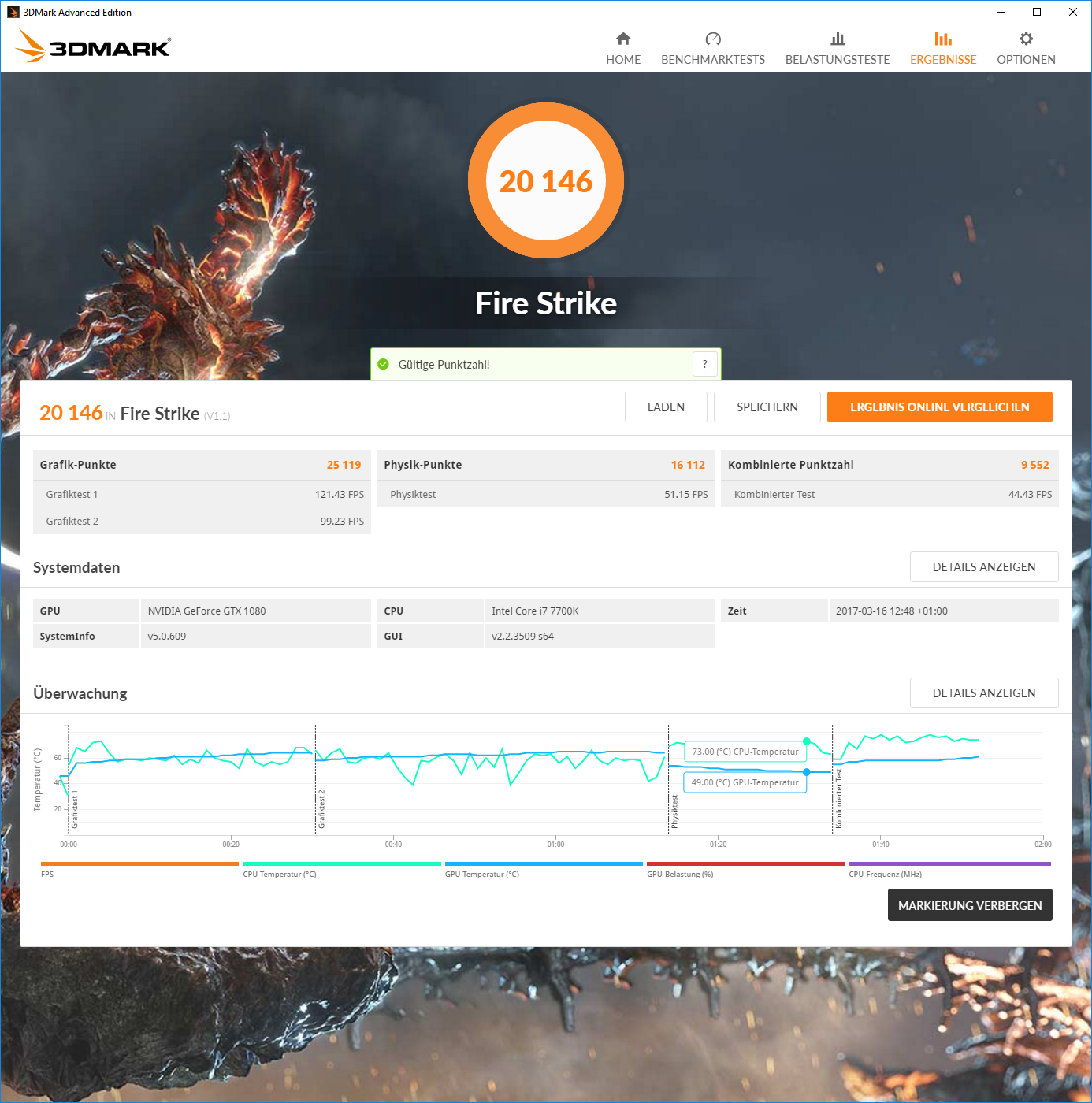Click the large 20 146 score circle
The image size is (1092, 1103).
tap(546, 180)
